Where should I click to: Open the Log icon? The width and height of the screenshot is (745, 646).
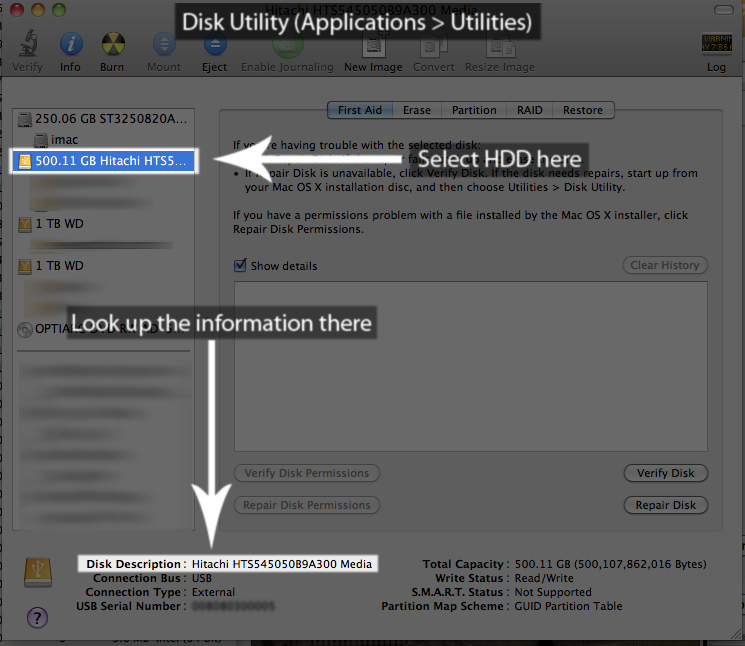(x=716, y=43)
